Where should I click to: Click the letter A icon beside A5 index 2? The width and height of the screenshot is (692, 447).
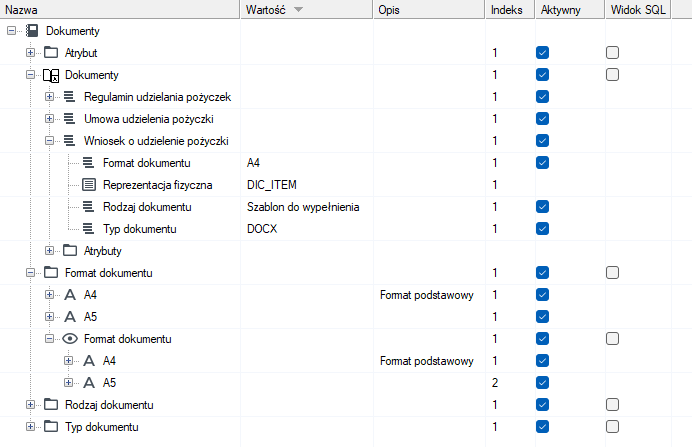89,383
